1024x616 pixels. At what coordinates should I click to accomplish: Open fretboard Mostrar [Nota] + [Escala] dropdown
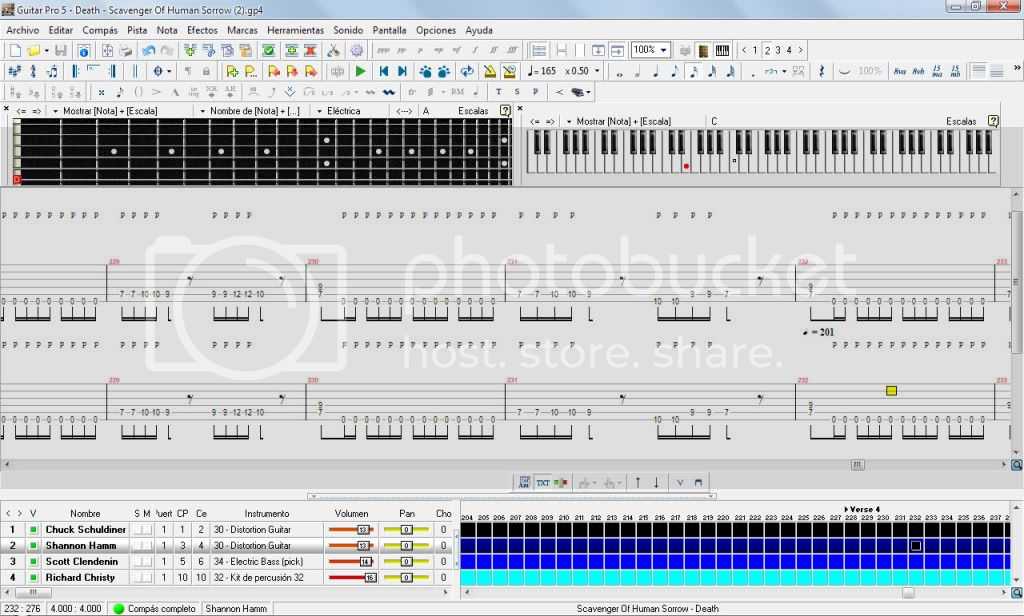coord(56,111)
